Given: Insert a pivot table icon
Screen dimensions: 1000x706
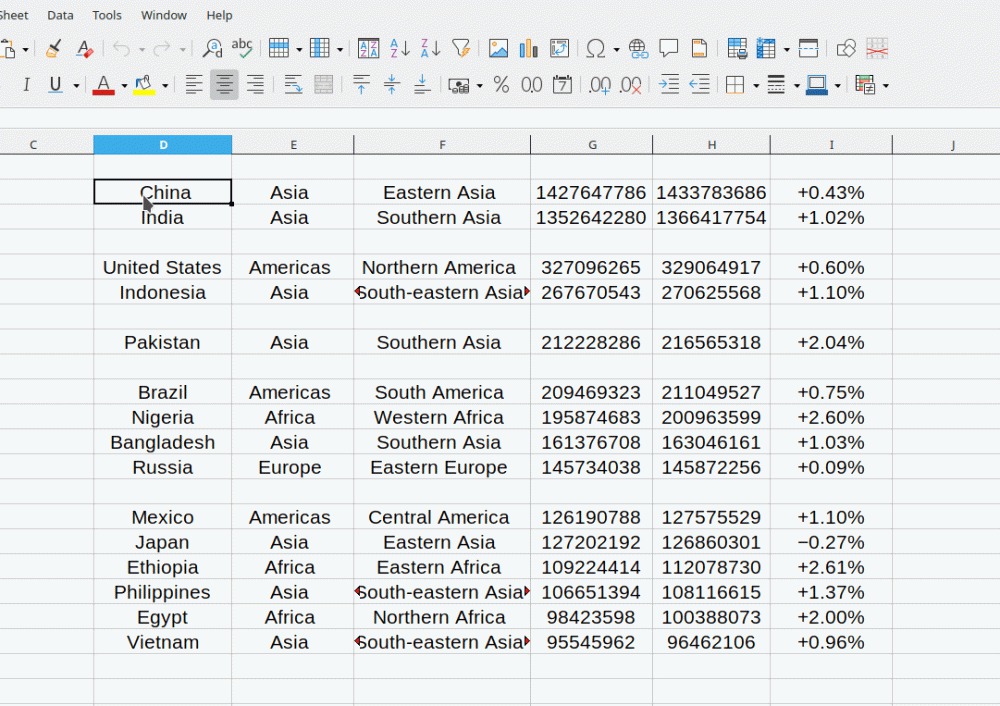Looking at the screenshot, I should [x=559, y=48].
